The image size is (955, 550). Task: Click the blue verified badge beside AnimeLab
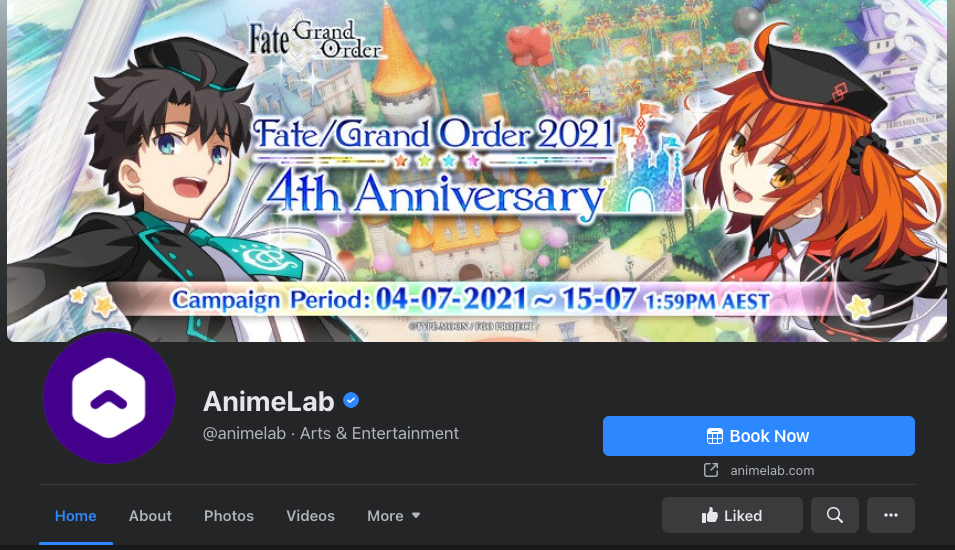coord(351,400)
